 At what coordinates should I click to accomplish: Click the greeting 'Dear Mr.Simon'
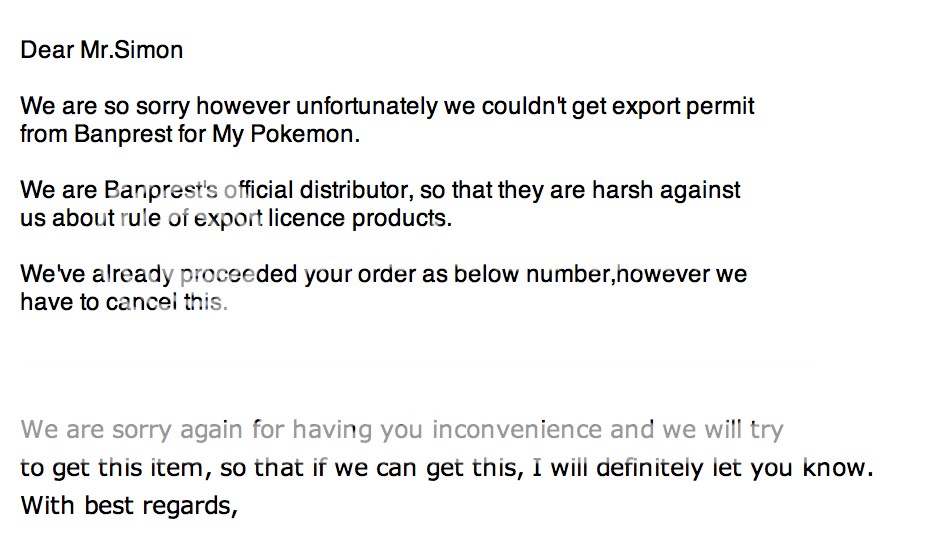click(101, 50)
